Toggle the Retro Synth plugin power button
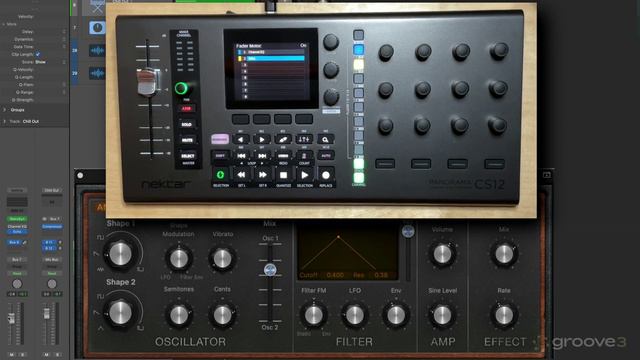The image size is (640, 360). coord(80,176)
